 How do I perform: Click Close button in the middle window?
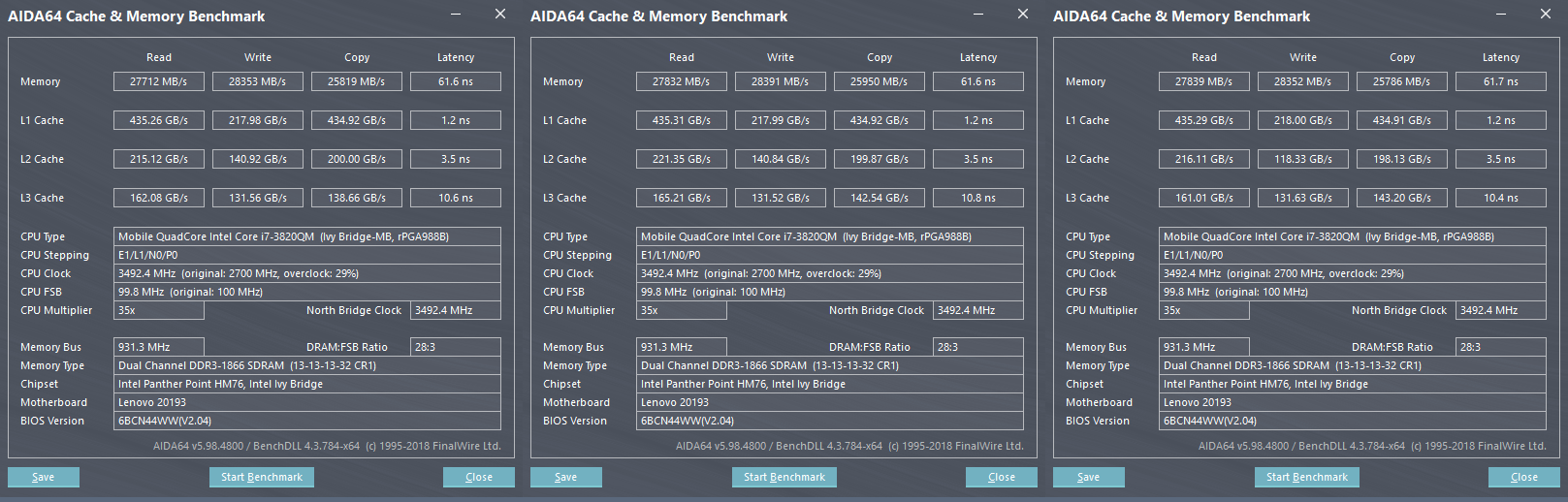coord(1002,477)
